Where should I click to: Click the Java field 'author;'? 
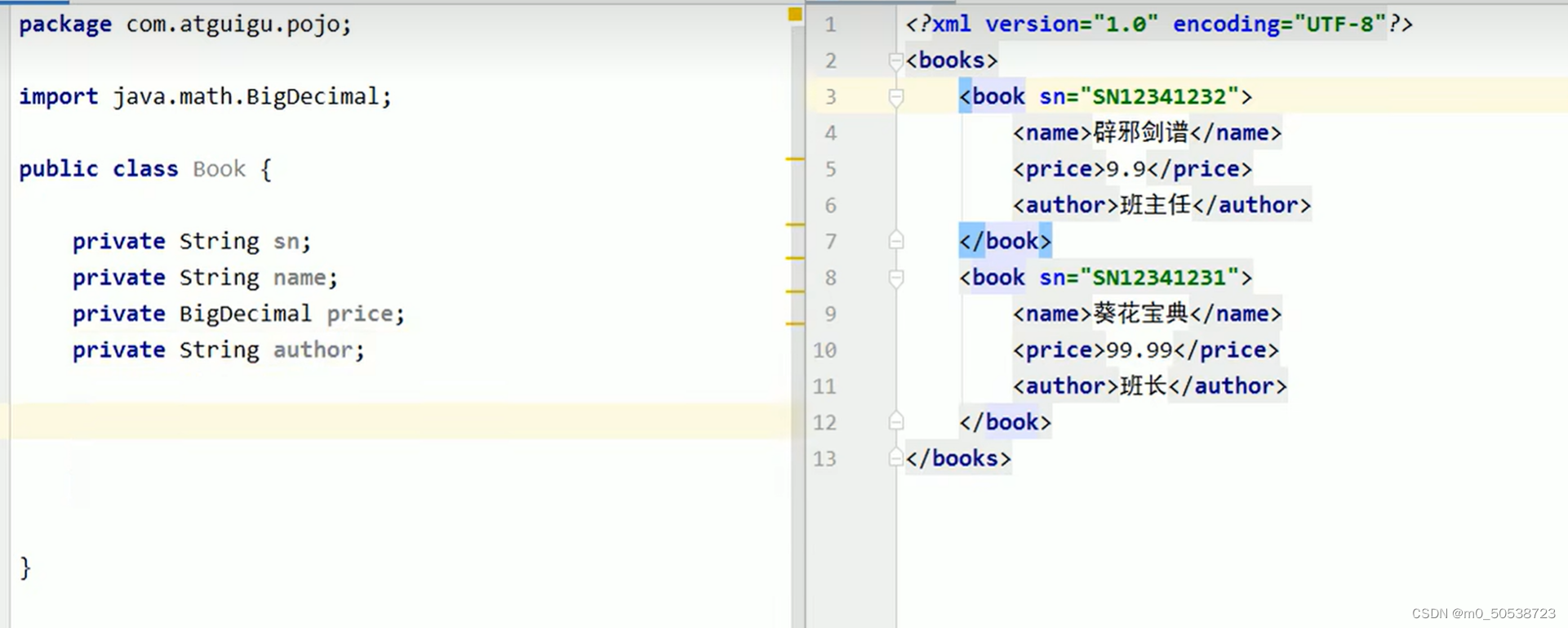click(318, 350)
